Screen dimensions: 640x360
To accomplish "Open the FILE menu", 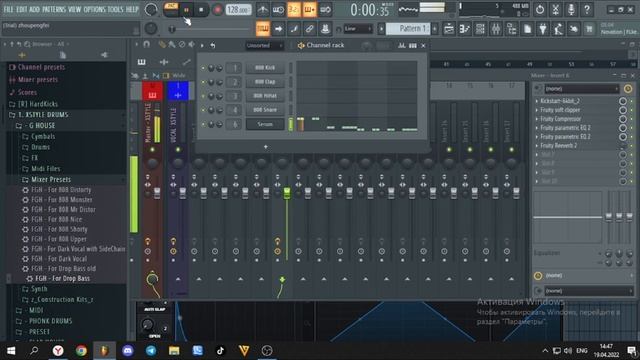I will click(8, 9).
